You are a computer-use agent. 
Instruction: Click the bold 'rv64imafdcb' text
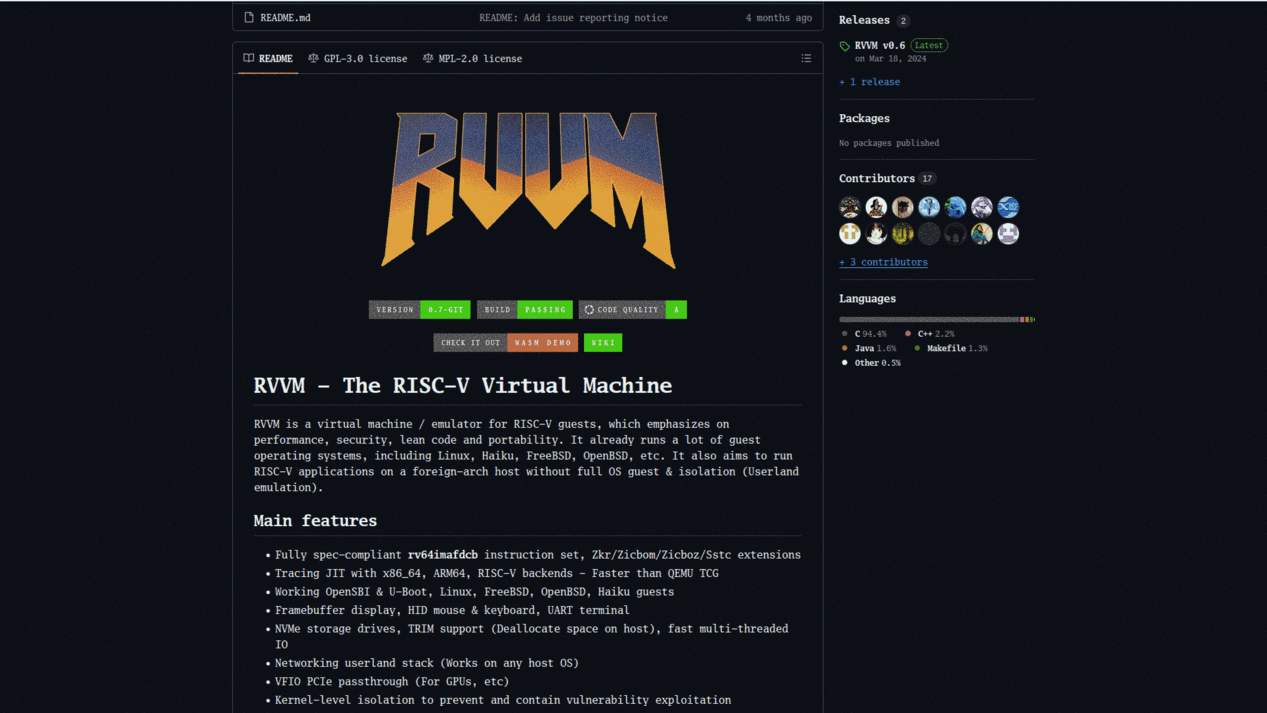443,554
